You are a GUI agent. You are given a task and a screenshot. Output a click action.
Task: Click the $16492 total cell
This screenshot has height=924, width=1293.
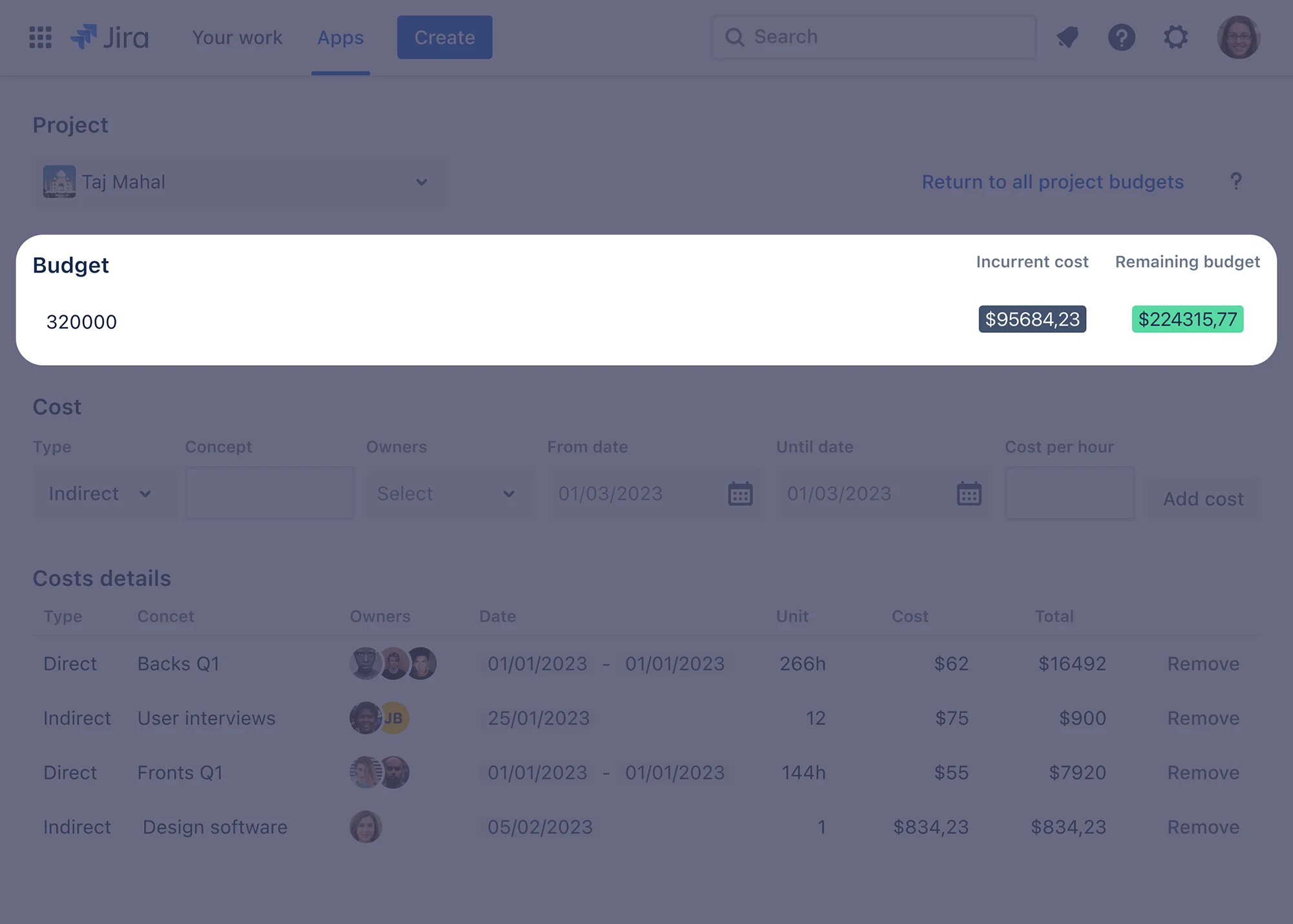click(1072, 664)
